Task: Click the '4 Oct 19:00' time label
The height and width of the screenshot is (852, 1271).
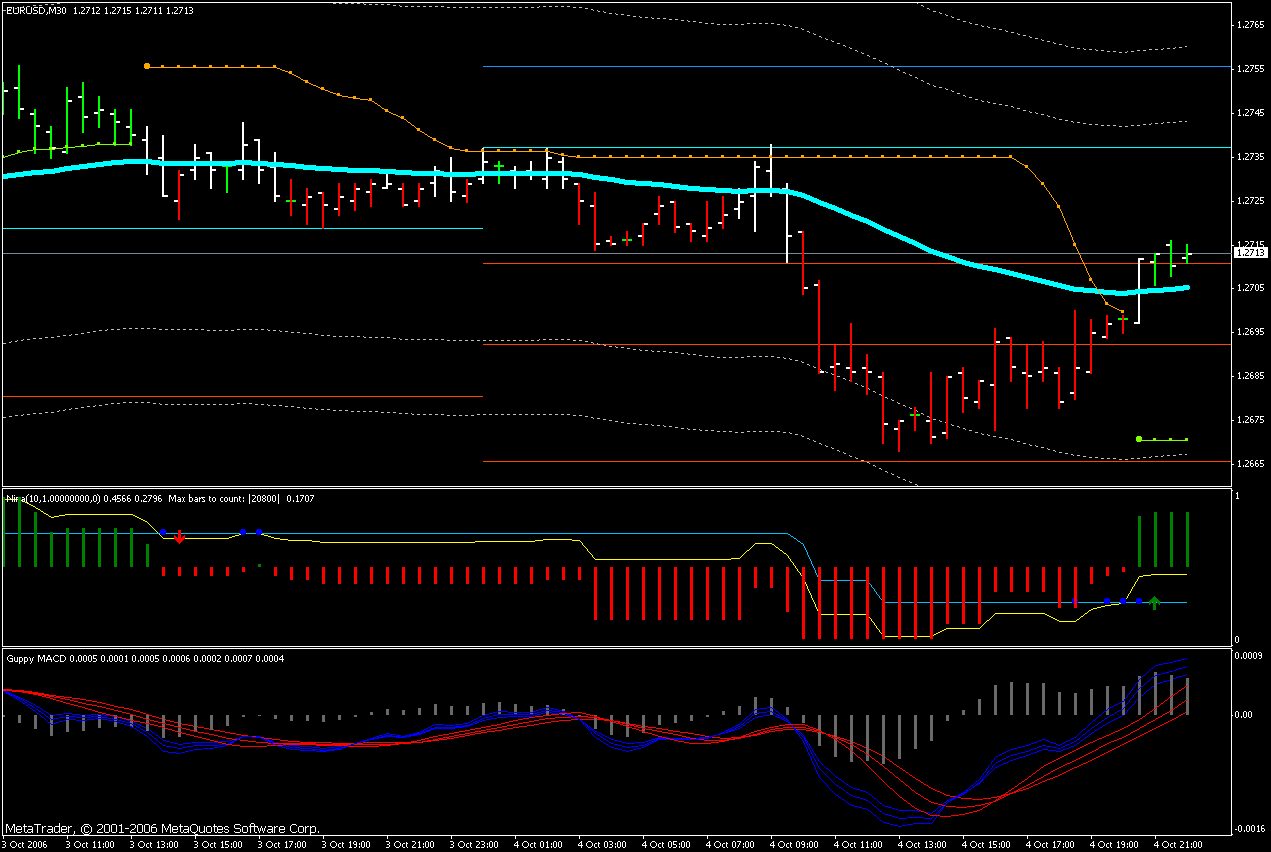Action: click(1113, 845)
